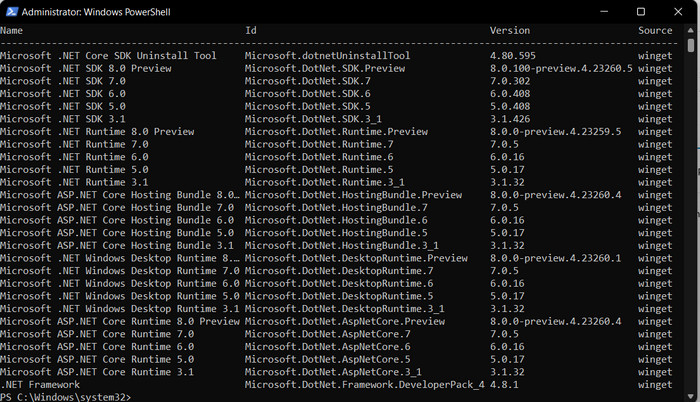
Task: Click the Microsoft.DotNet.DesktopRuntime.3_1 id
Action: pos(345,309)
